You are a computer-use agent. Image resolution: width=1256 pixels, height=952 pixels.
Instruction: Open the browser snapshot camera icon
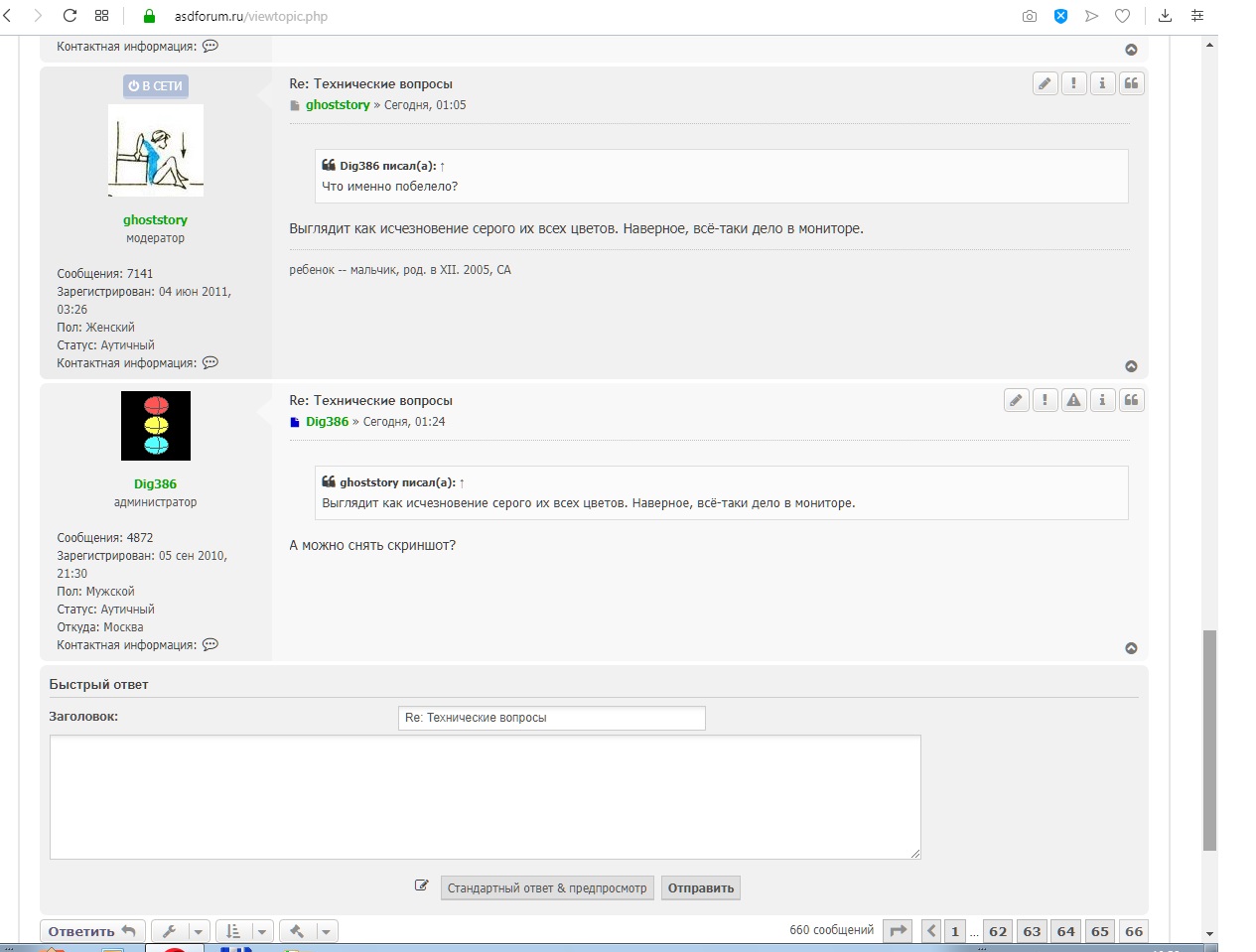pos(1030,16)
